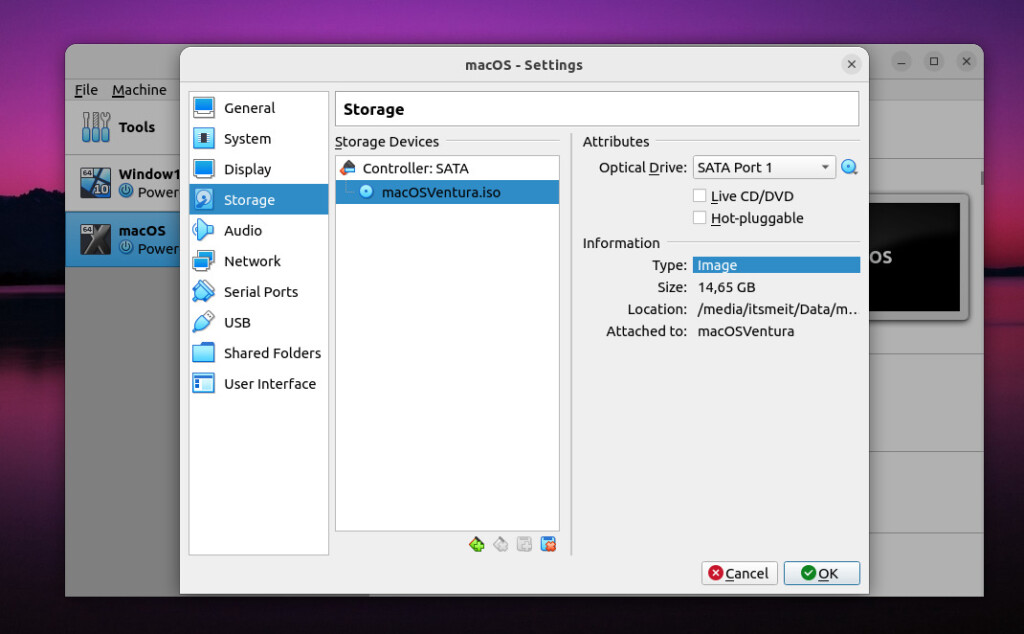The height and width of the screenshot is (634, 1024).
Task: Click the remove attachment icon
Action: (x=548, y=544)
